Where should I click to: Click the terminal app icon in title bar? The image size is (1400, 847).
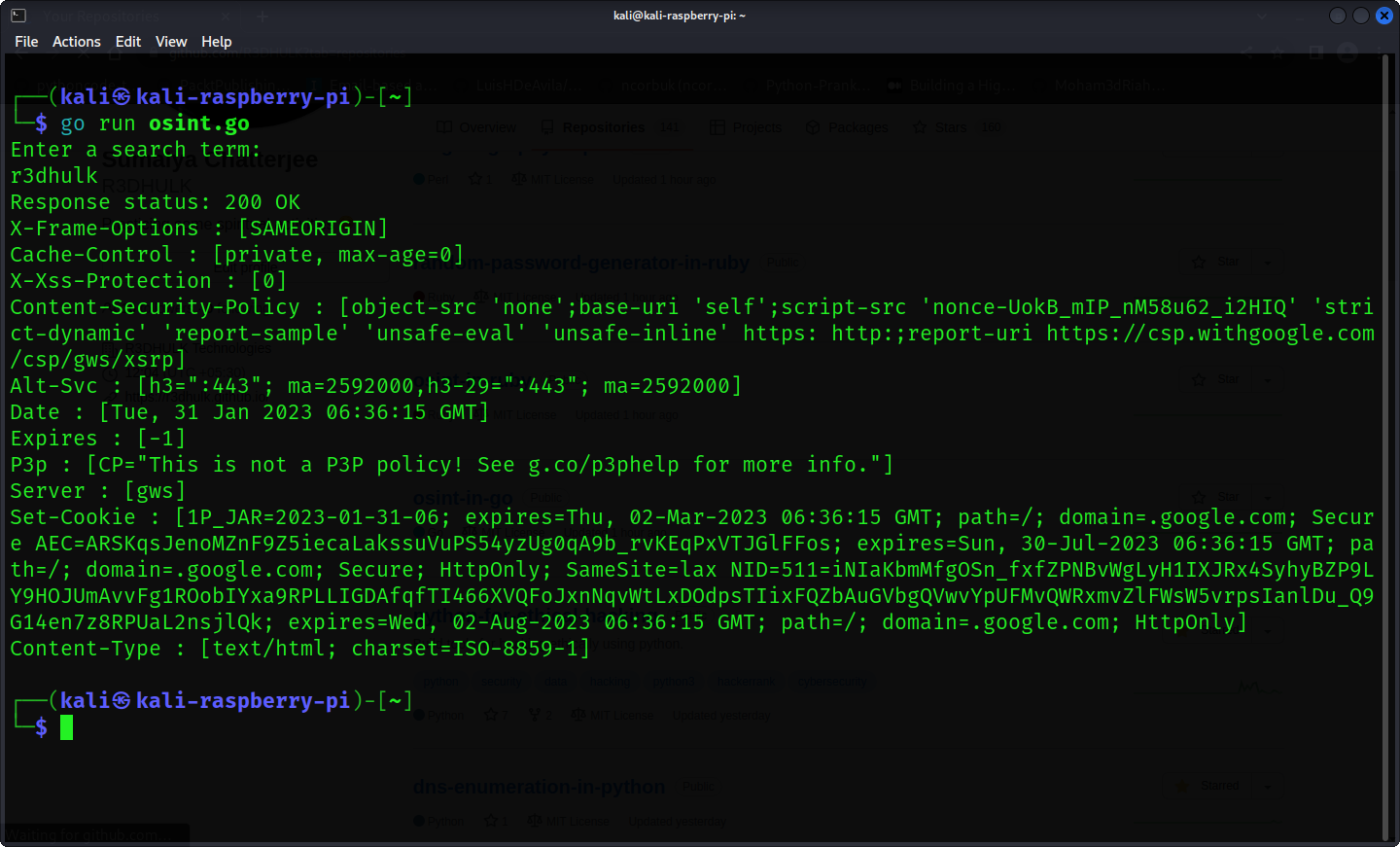(x=18, y=16)
